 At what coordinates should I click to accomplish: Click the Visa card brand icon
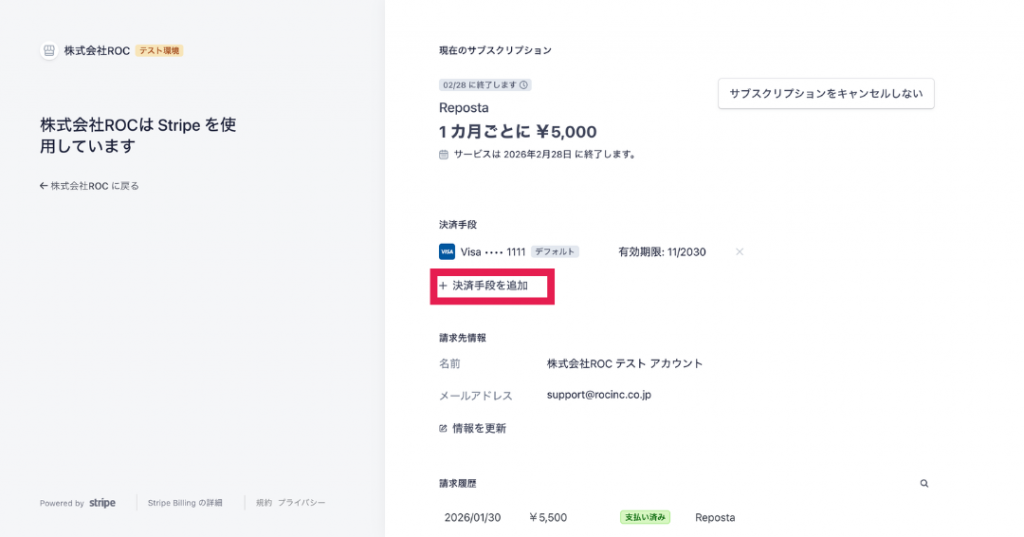pos(447,252)
